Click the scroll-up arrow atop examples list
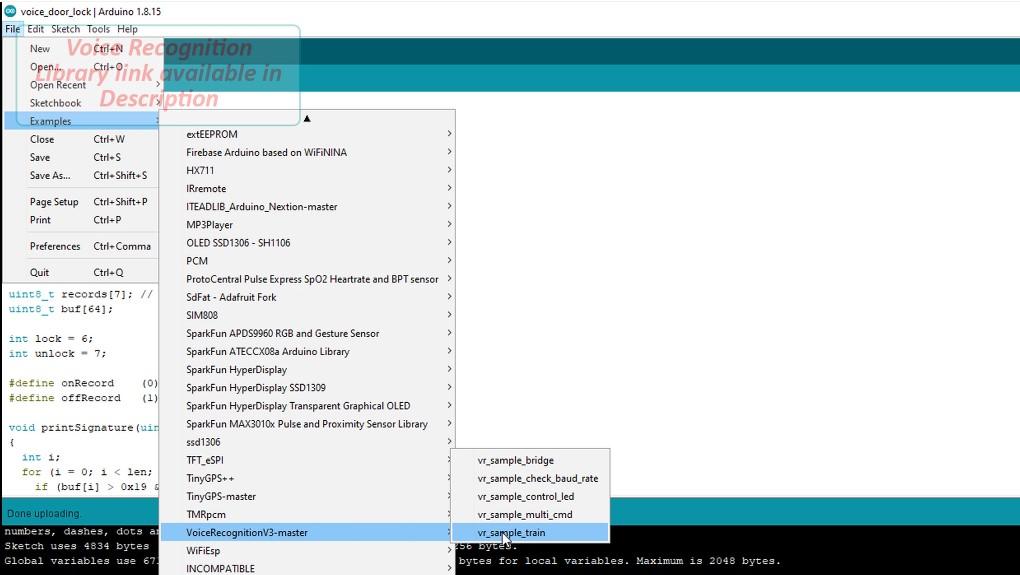This screenshot has width=1020, height=575. point(307,118)
